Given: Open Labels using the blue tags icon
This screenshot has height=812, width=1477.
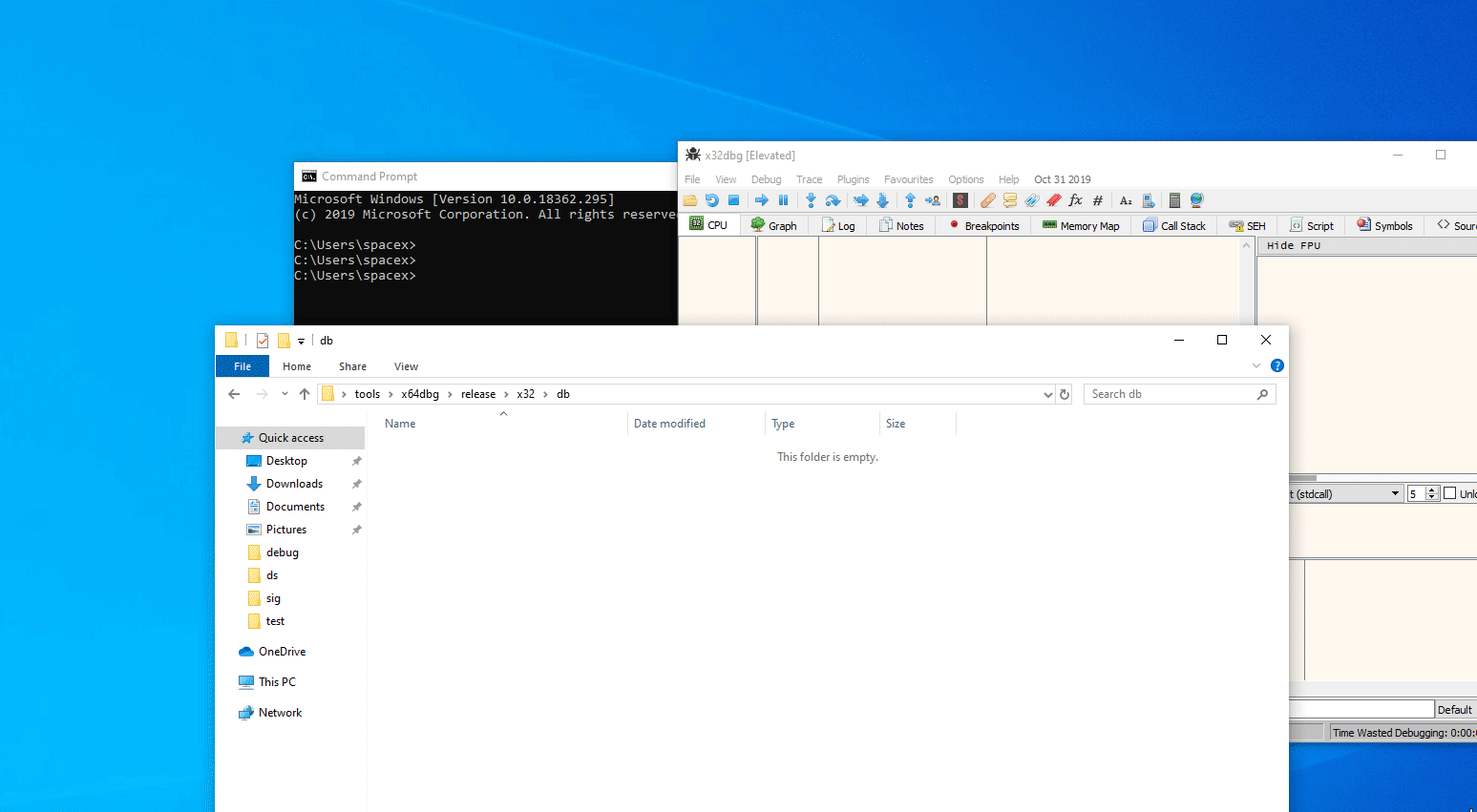Looking at the screenshot, I should pyautogui.click(x=1032, y=200).
